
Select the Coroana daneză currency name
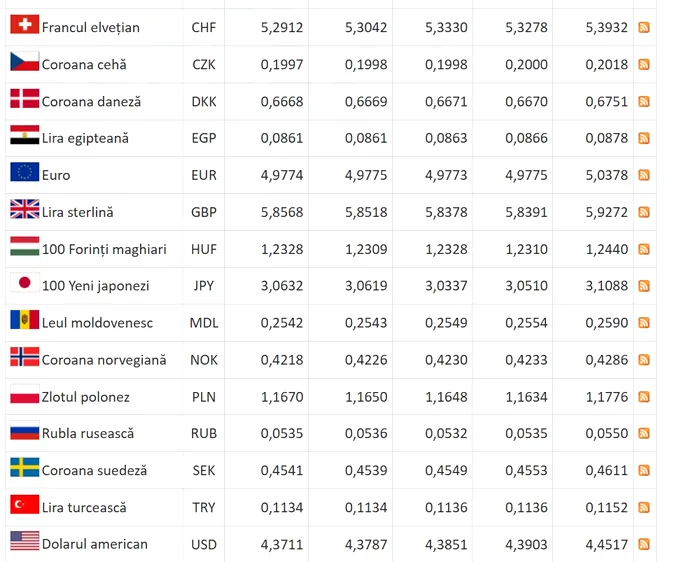91,102
